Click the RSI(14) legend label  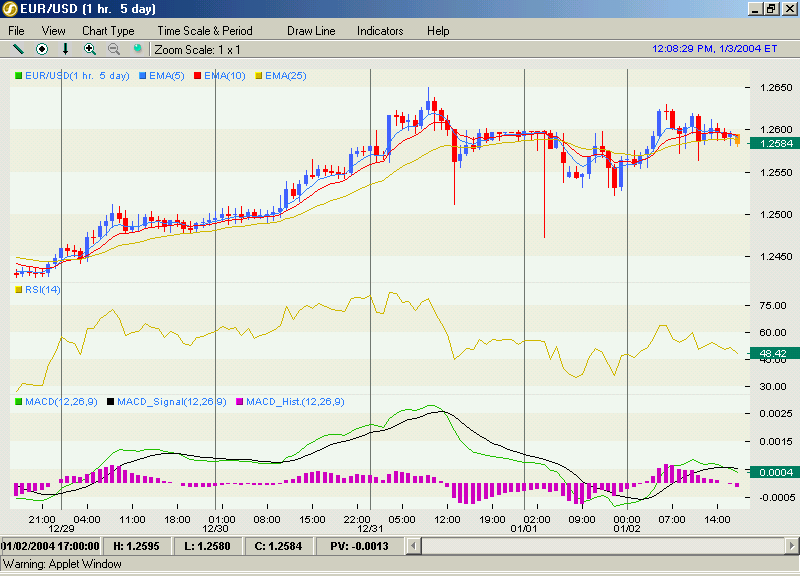click(43, 290)
